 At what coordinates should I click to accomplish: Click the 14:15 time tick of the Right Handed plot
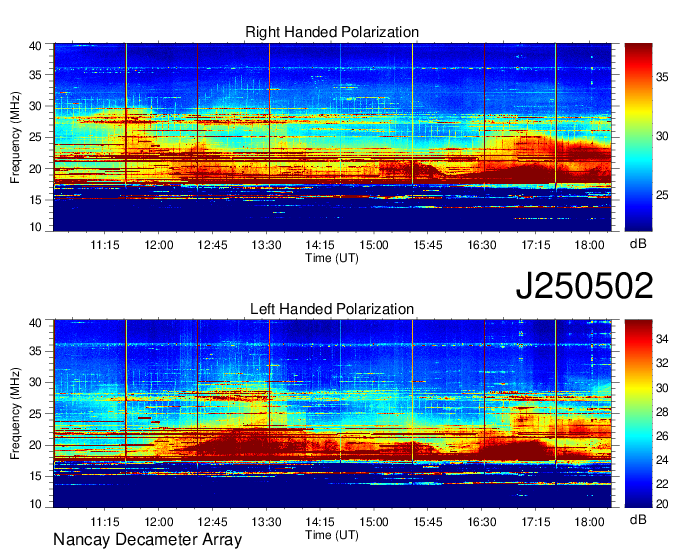coord(320,245)
